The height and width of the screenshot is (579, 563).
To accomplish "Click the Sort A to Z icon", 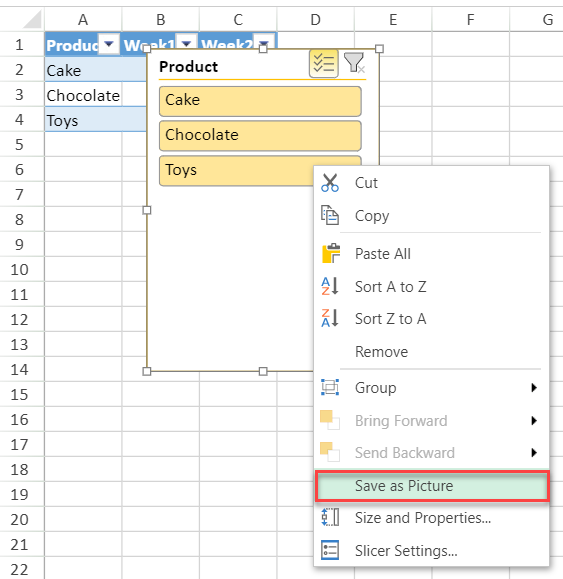I will tap(330, 286).
